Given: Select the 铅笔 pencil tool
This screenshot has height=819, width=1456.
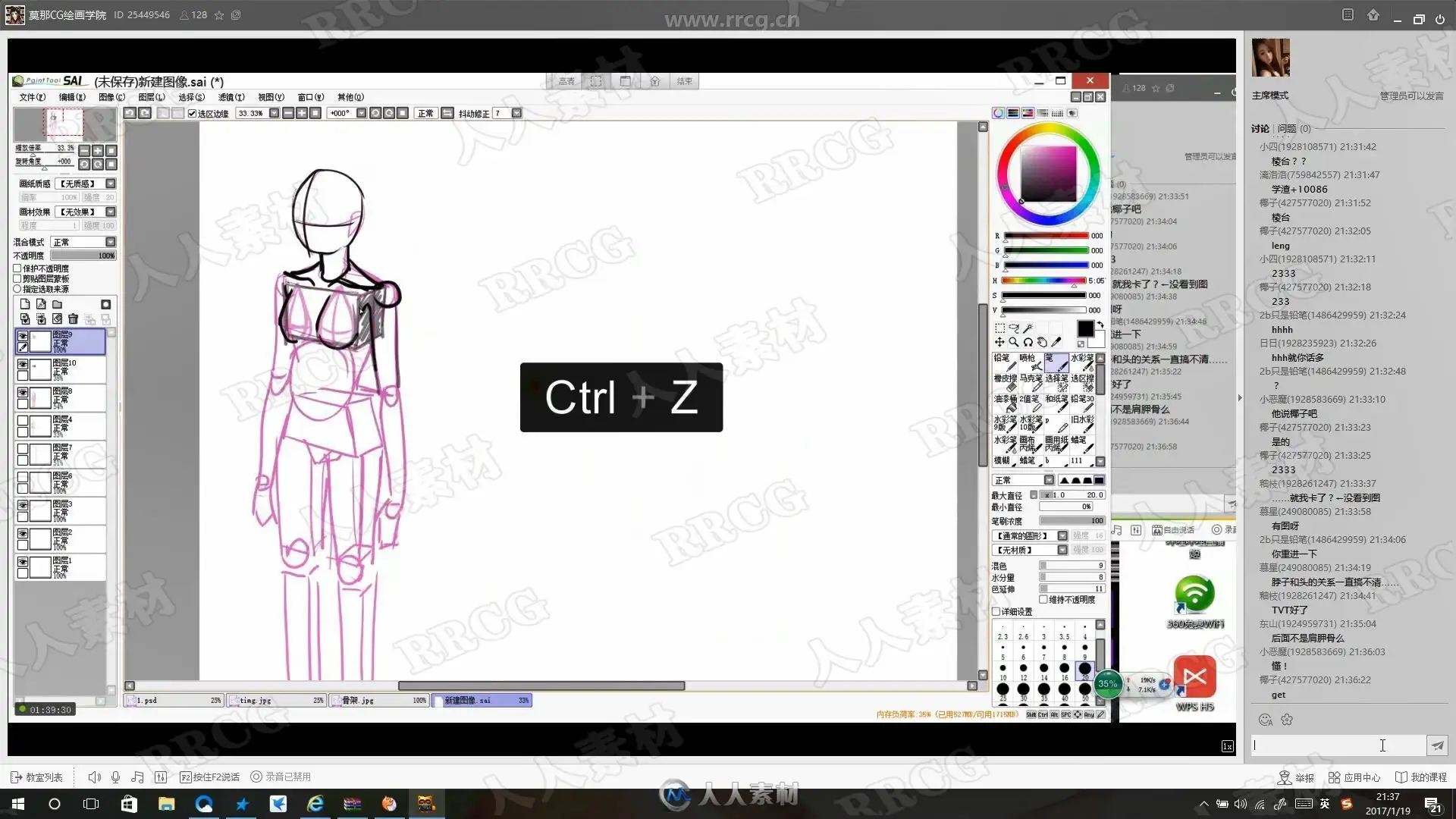Looking at the screenshot, I should tap(1005, 362).
